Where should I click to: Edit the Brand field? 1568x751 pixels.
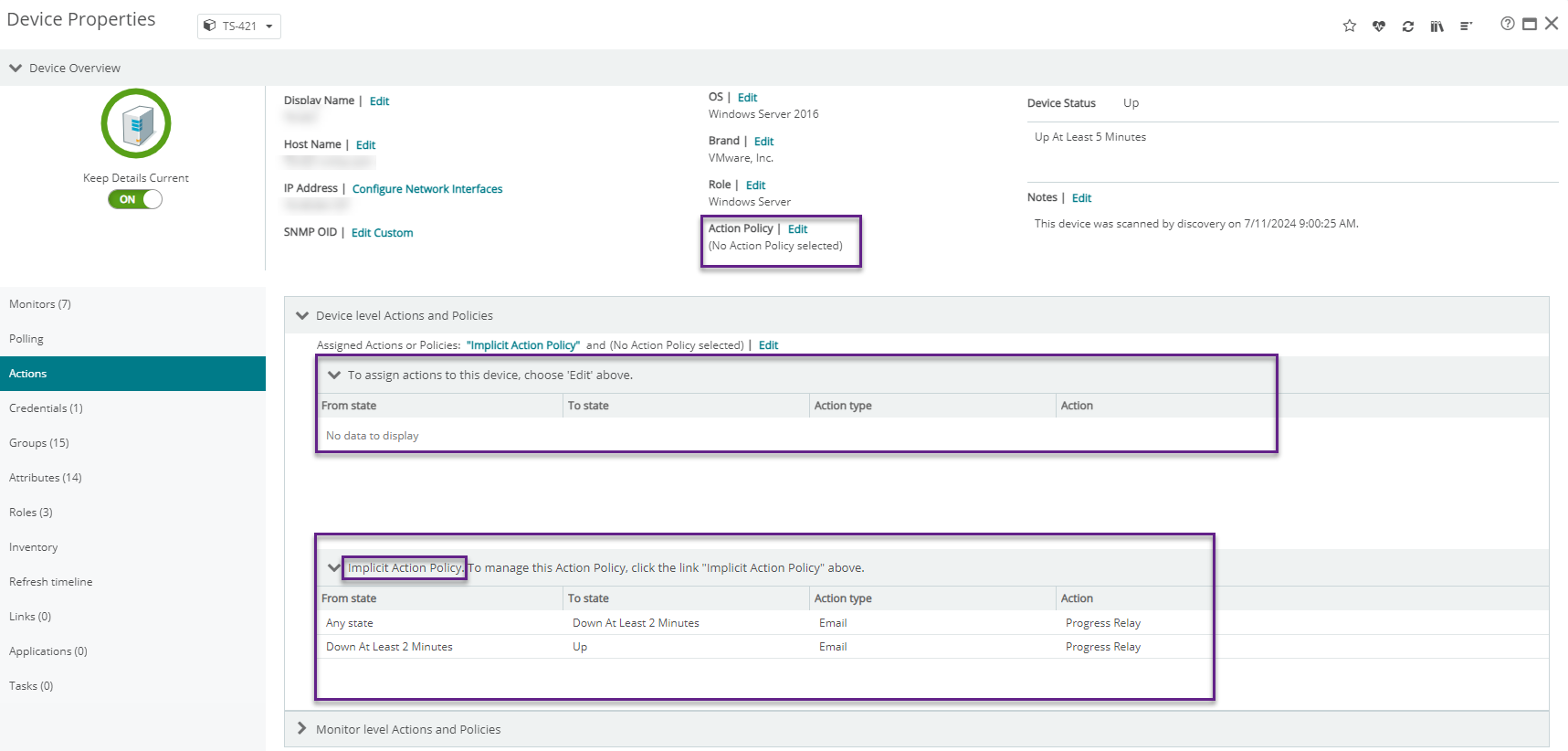[763, 142]
